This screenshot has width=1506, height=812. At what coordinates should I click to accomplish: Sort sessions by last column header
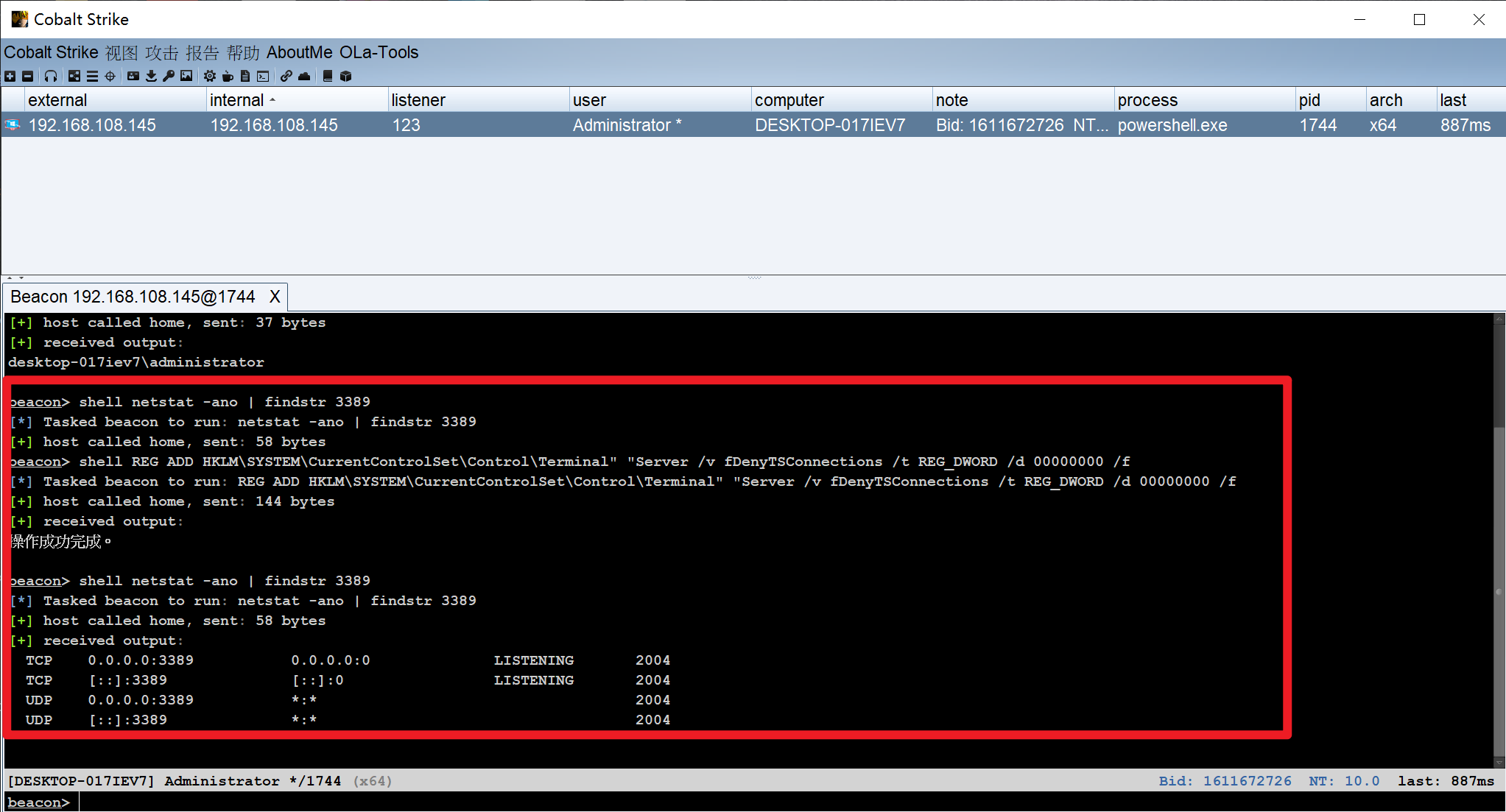point(1471,100)
